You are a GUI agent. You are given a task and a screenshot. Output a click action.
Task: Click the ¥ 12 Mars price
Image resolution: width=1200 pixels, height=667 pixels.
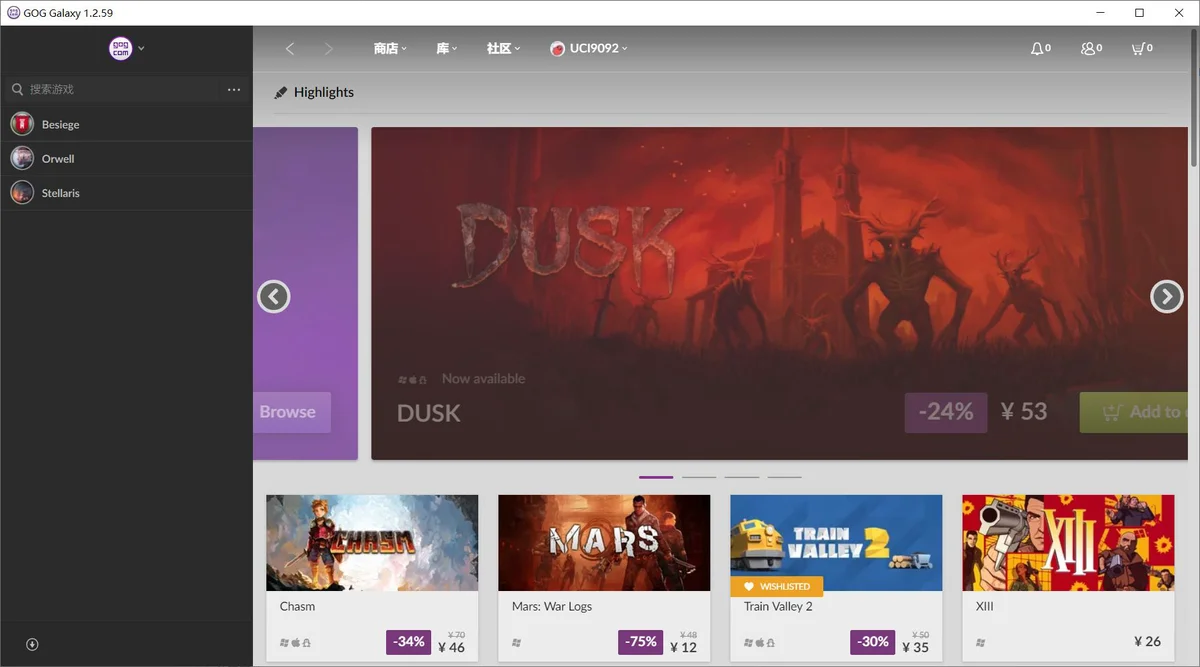point(684,647)
